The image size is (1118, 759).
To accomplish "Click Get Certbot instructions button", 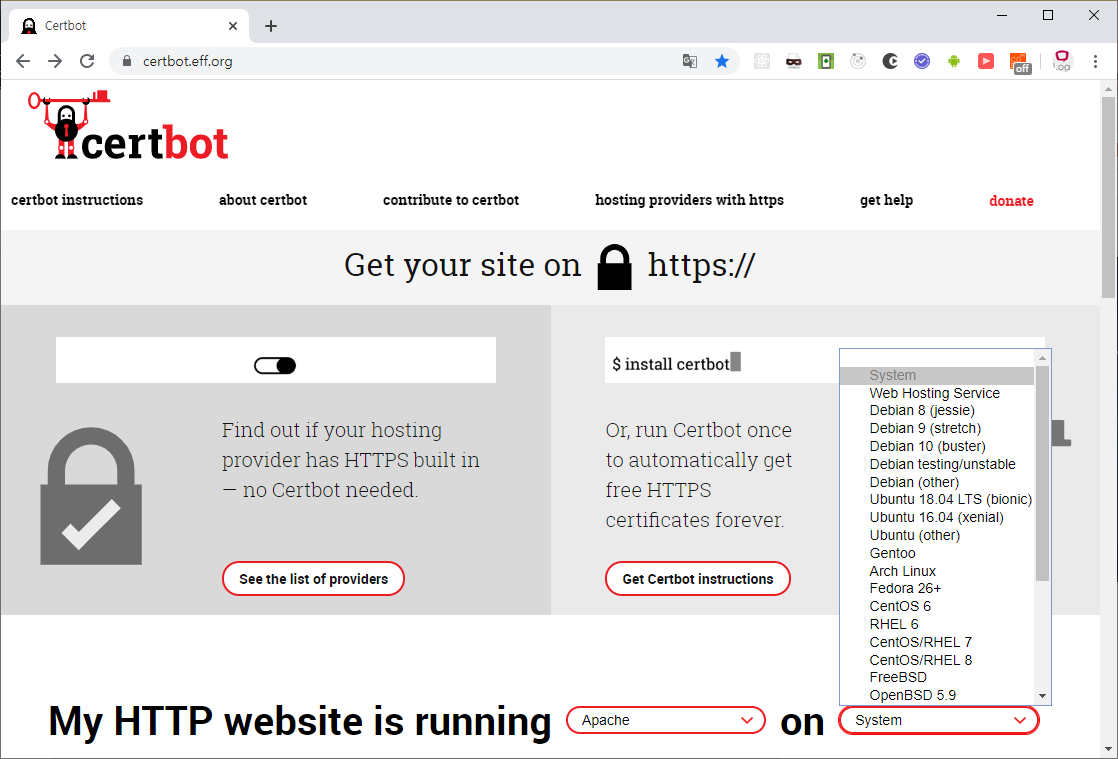I will tap(698, 579).
